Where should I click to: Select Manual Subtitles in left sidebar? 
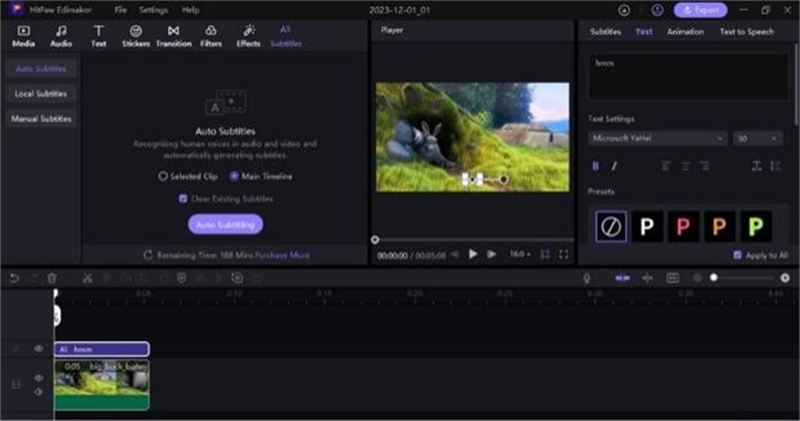[41, 119]
